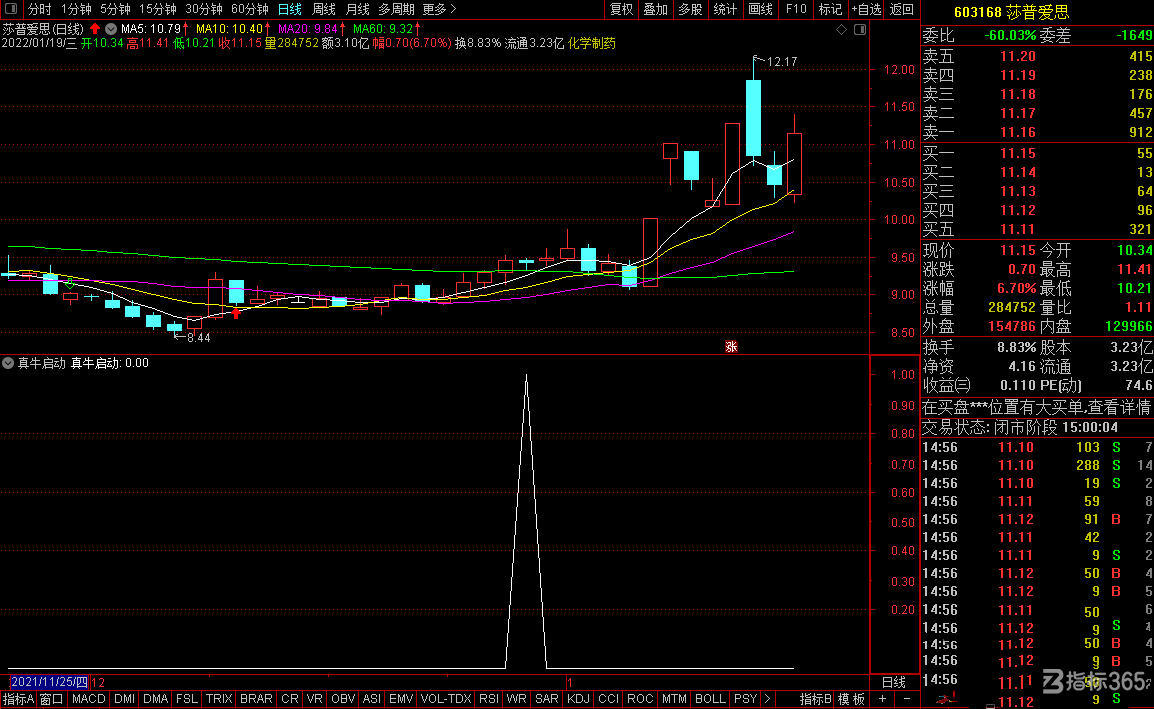The height and width of the screenshot is (709, 1154).
Task: Select the CR indicator
Action: (290, 699)
